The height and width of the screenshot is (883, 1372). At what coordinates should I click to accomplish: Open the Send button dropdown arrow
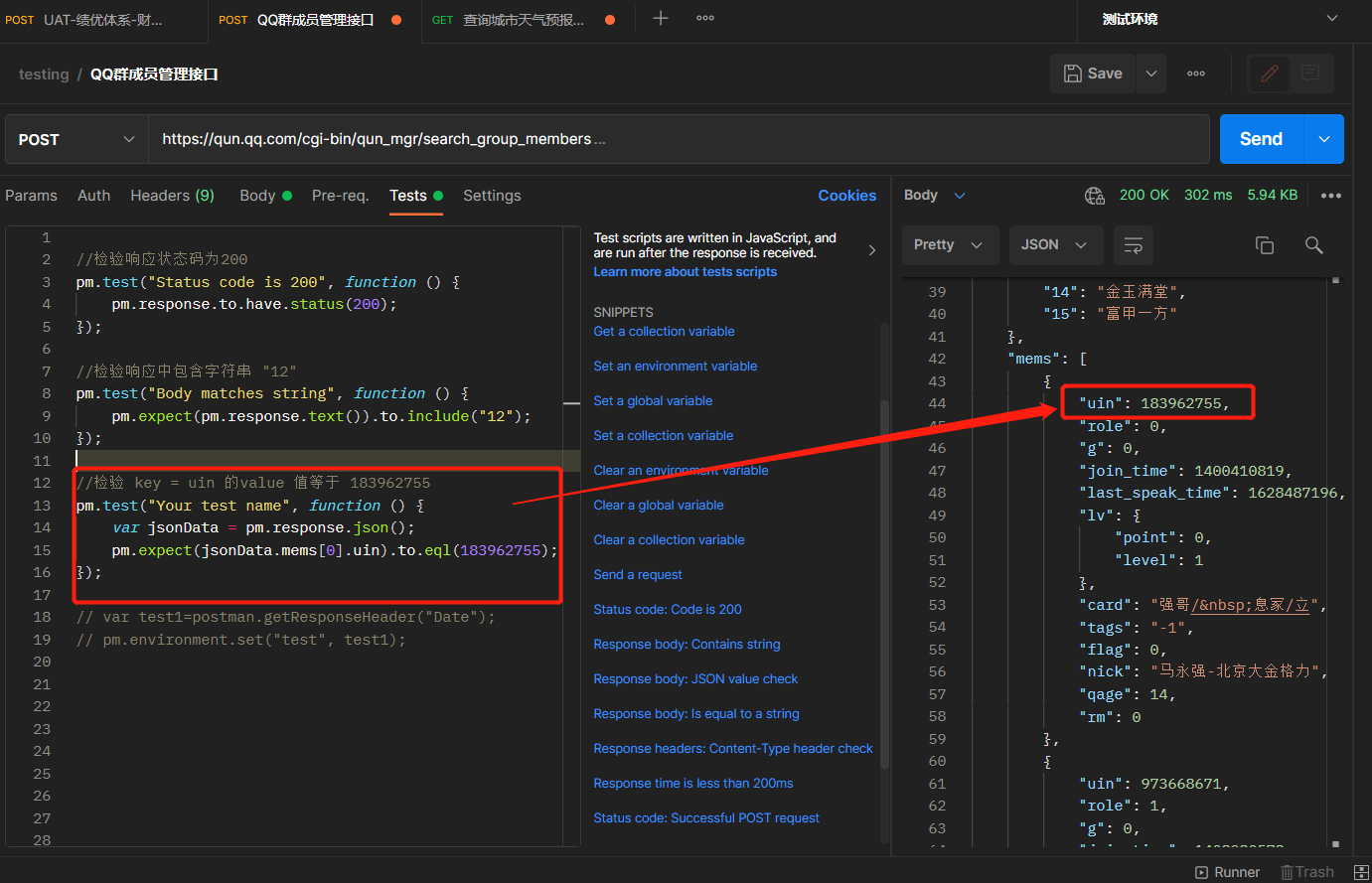coord(1323,139)
